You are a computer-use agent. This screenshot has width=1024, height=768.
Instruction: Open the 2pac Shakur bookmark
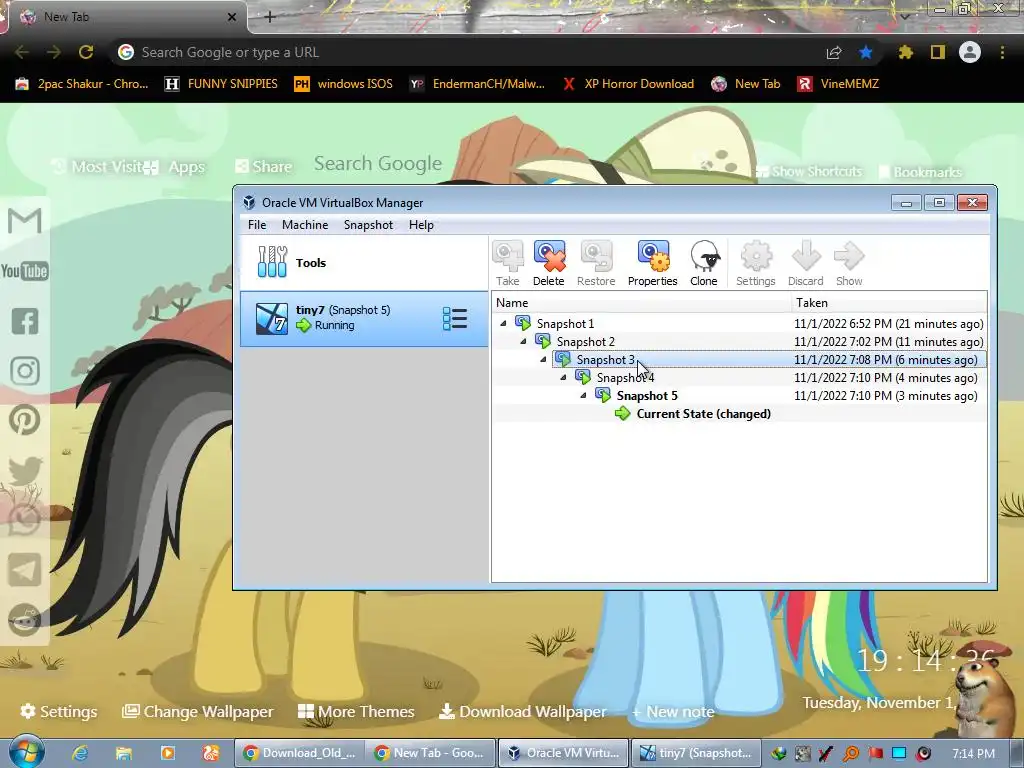82,84
